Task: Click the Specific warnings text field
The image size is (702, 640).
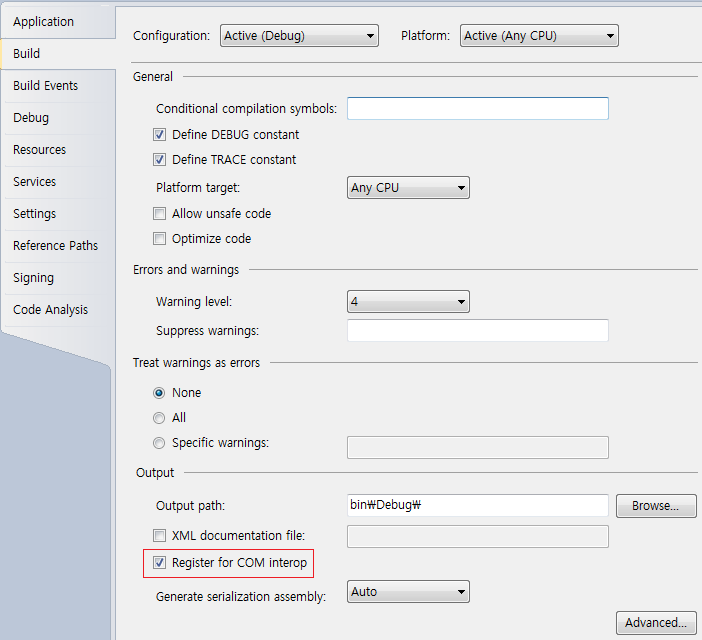Action: 478,448
